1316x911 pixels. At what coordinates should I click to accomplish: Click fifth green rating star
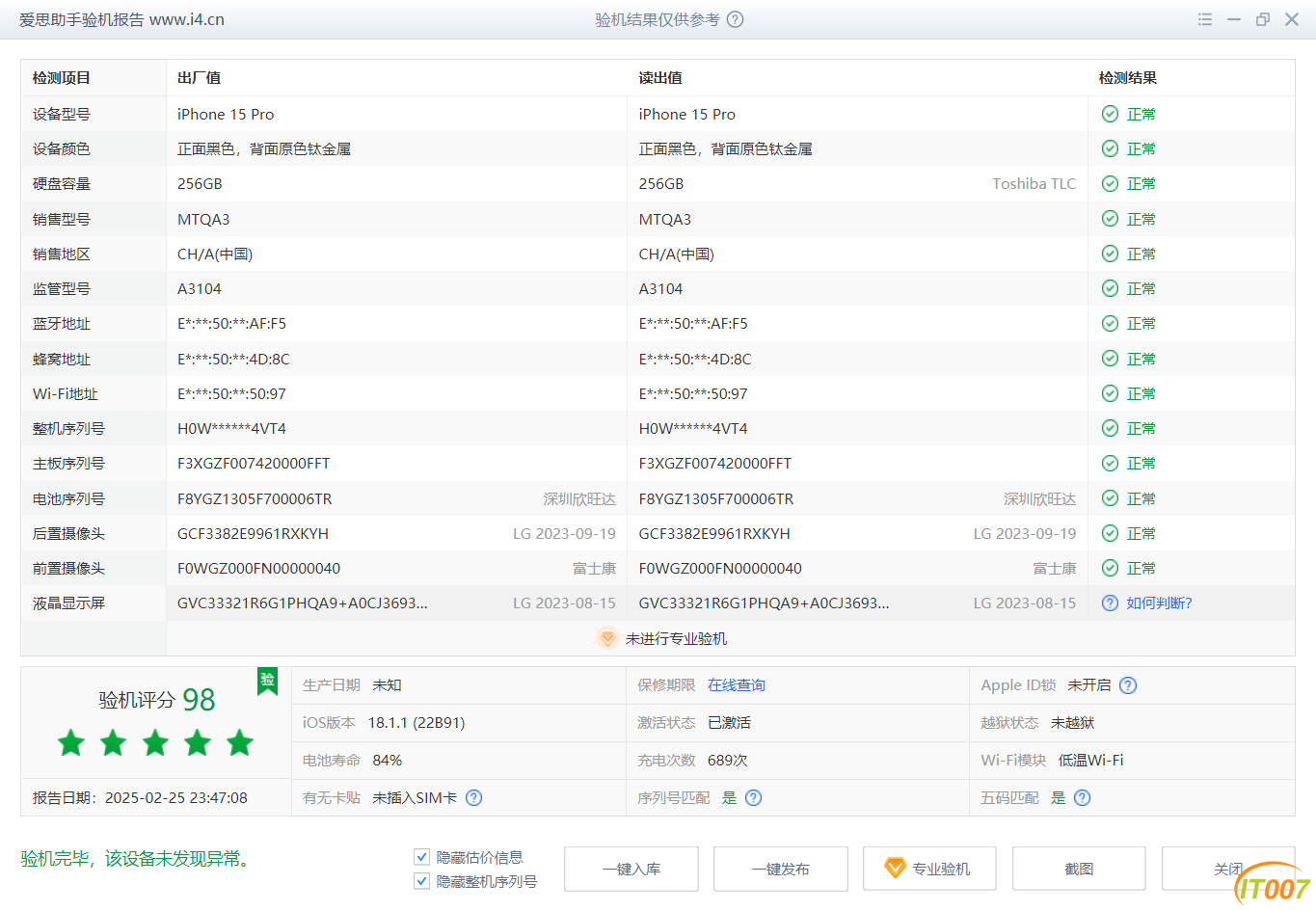tap(240, 742)
